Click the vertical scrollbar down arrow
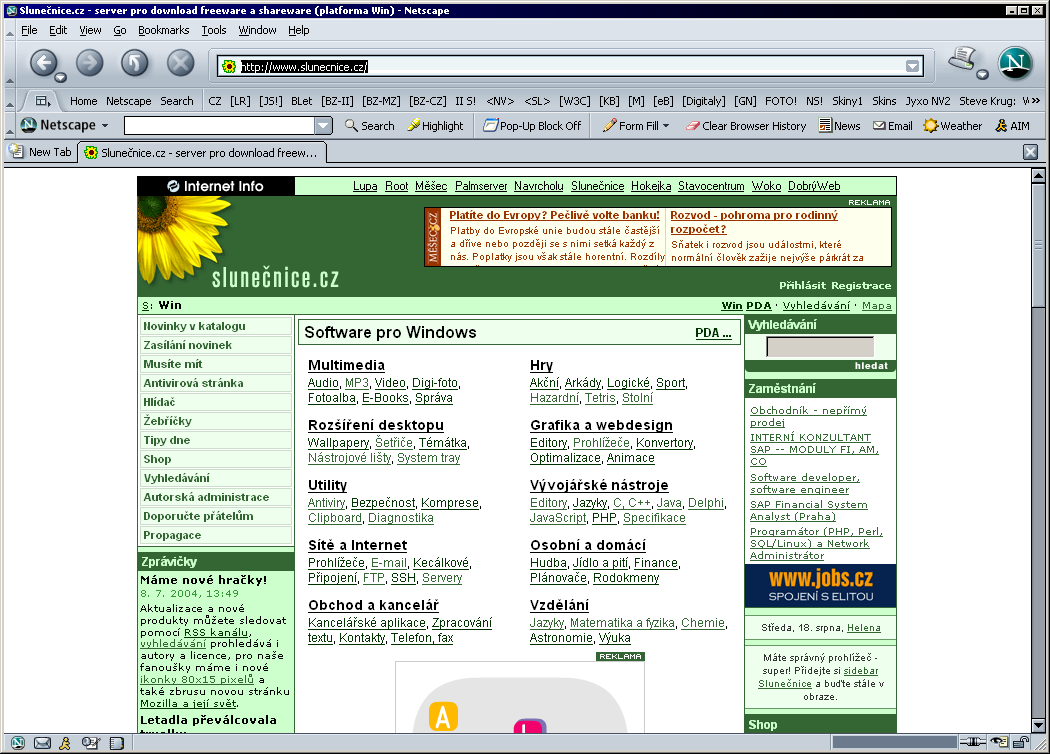This screenshot has height=754, width=1050. click(x=1039, y=726)
